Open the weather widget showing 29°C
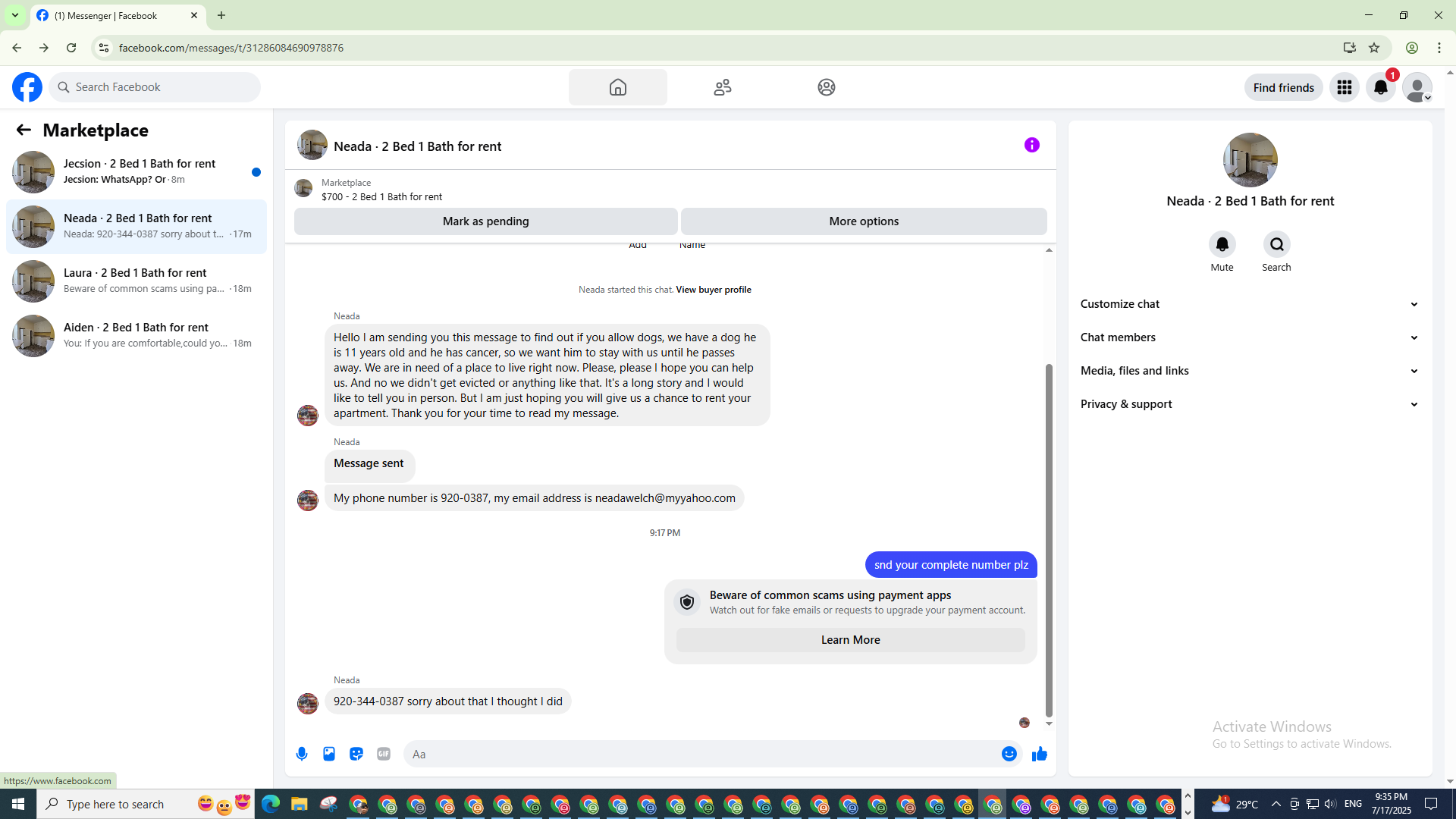 tap(1235, 804)
